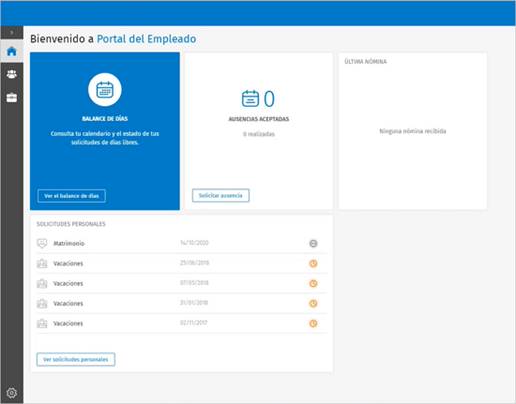
Task: Click the large 0 absences counter
Action: [x=269, y=99]
